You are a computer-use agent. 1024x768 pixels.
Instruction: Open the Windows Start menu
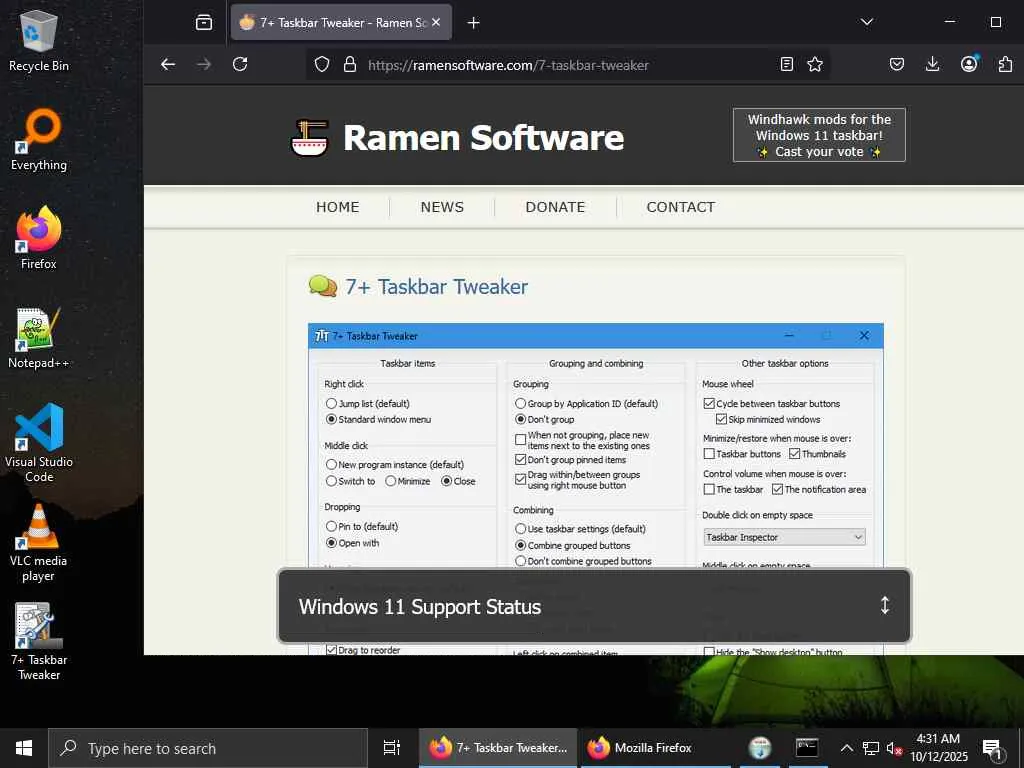(x=24, y=748)
